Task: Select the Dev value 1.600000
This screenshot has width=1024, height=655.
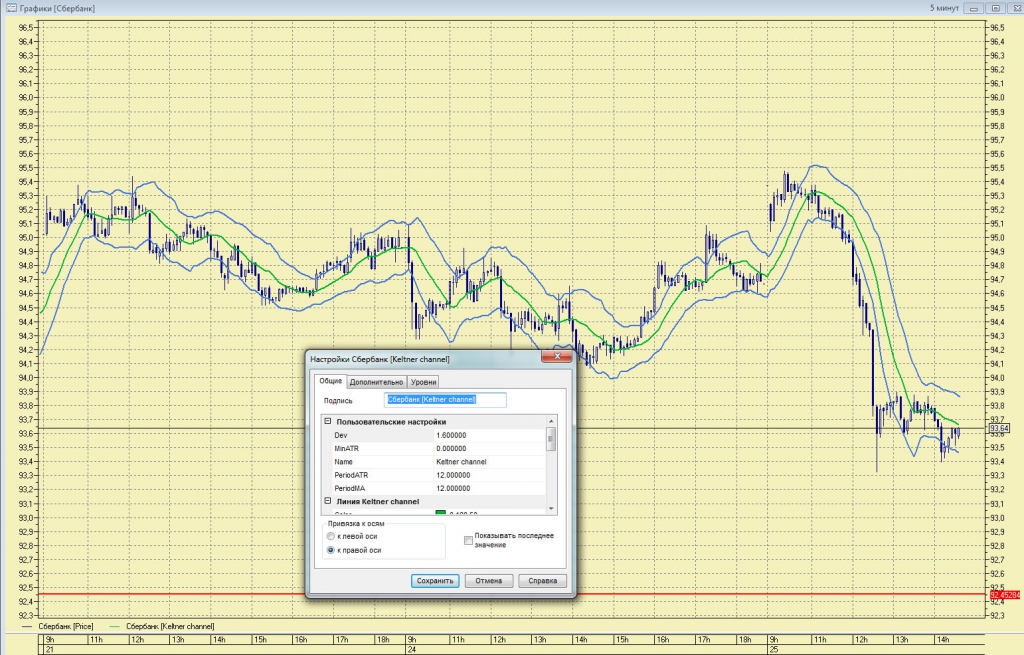Action: pyautogui.click(x=451, y=435)
